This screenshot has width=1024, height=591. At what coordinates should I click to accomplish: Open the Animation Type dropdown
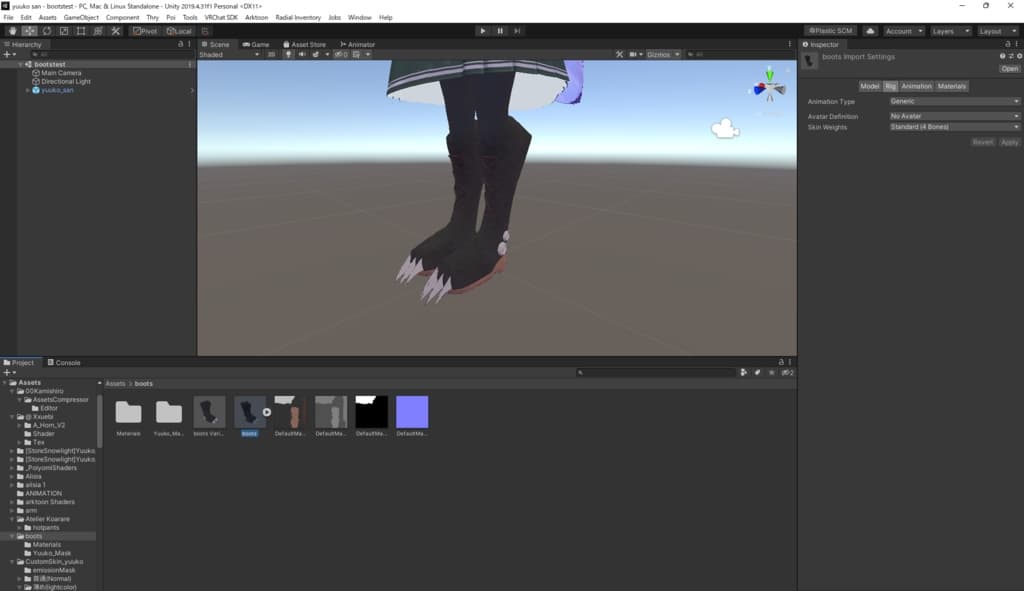pos(954,101)
